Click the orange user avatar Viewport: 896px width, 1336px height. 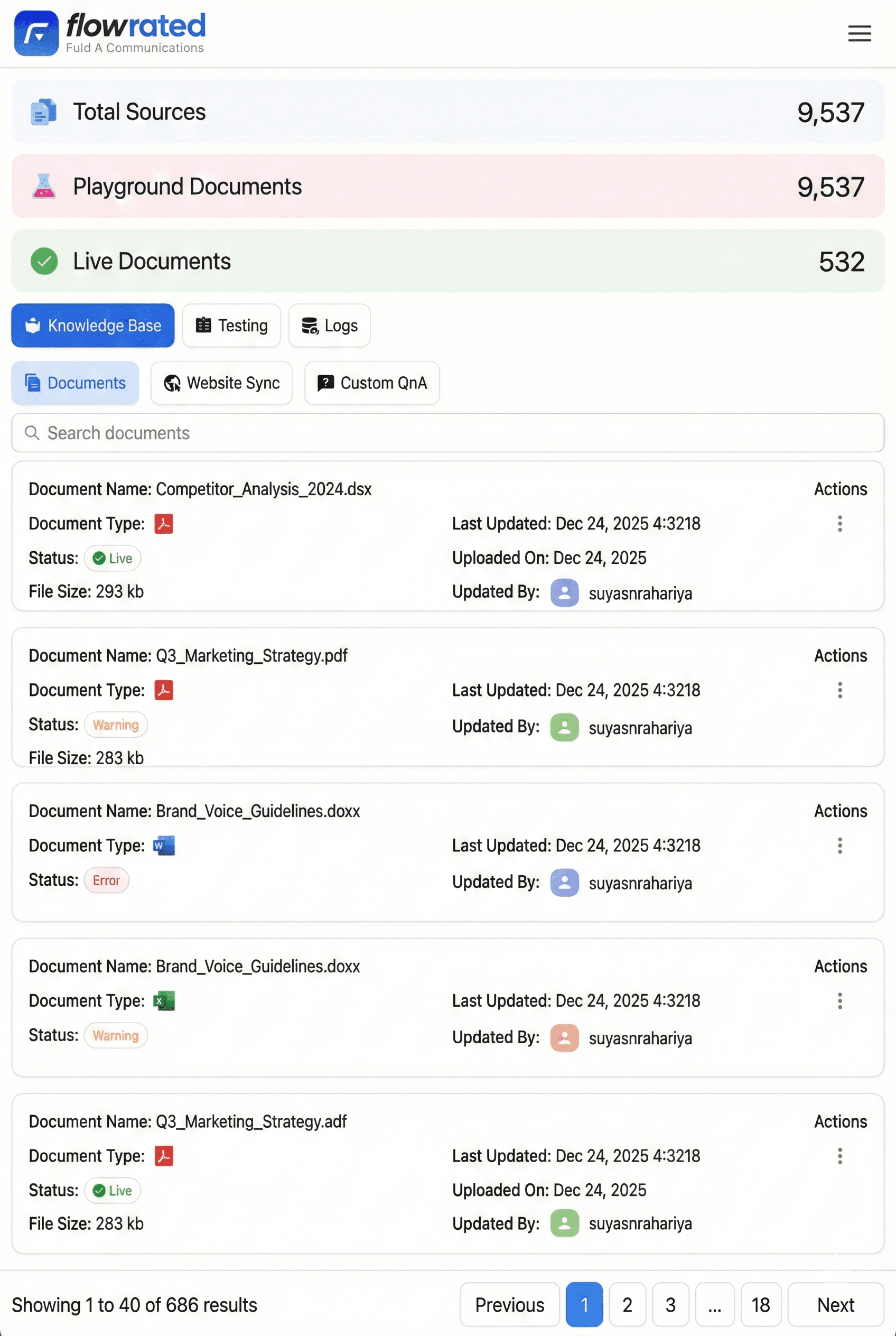(565, 1037)
